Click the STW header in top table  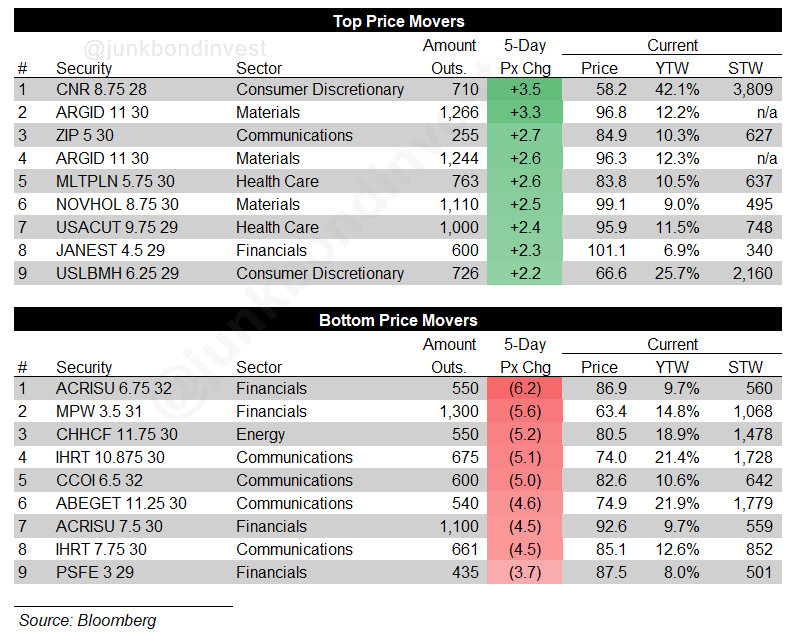(745, 68)
